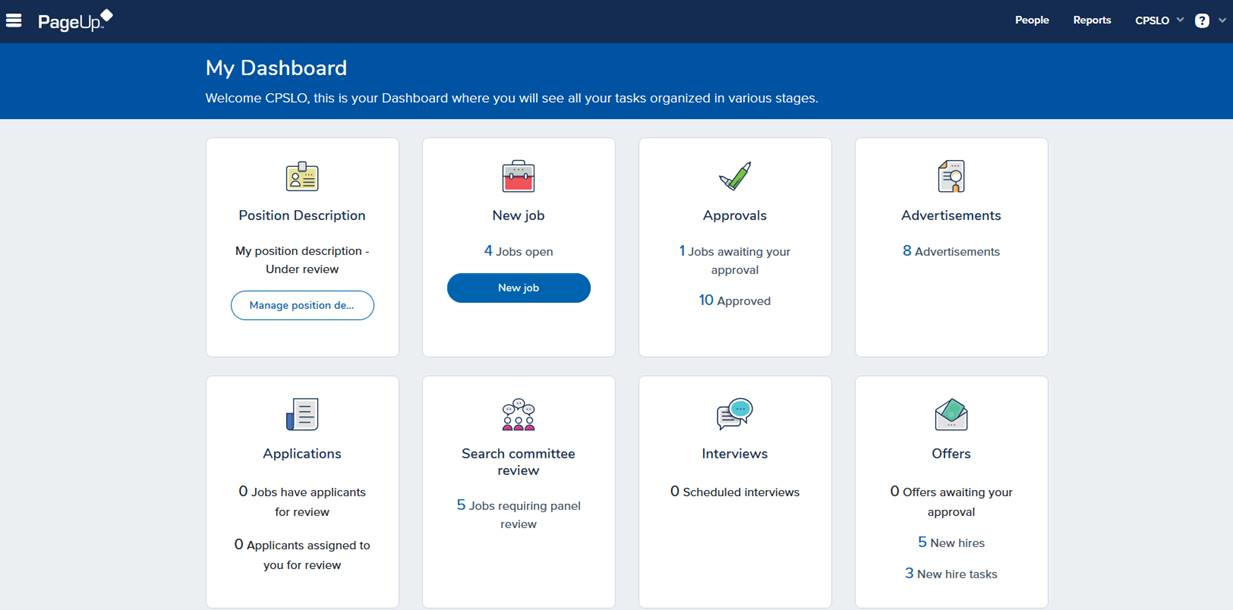Click the Applications card title
The width and height of the screenshot is (1233, 610).
[x=302, y=453]
